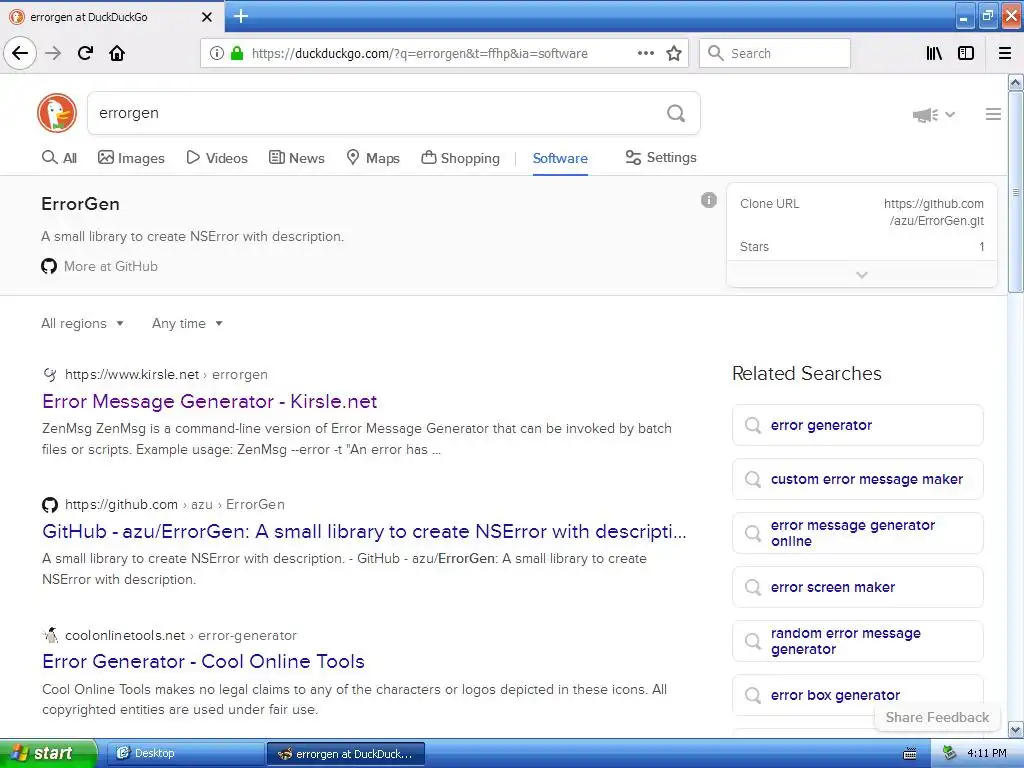Bookmark this page with the star icon
Screen dimensions: 1024x768
pos(674,53)
